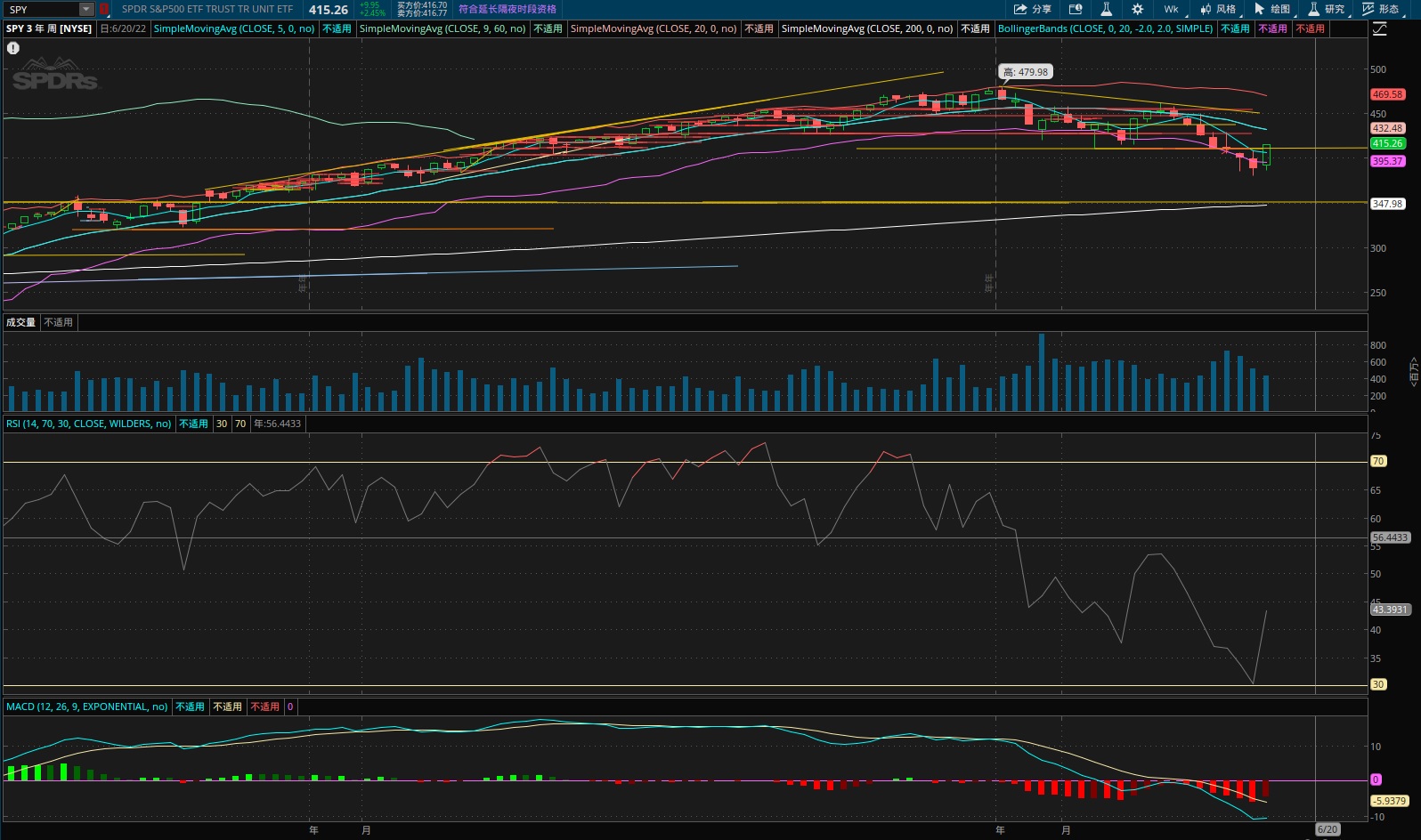Open the Edit Studies flask icon
The image size is (1421, 840).
coord(1106,9)
